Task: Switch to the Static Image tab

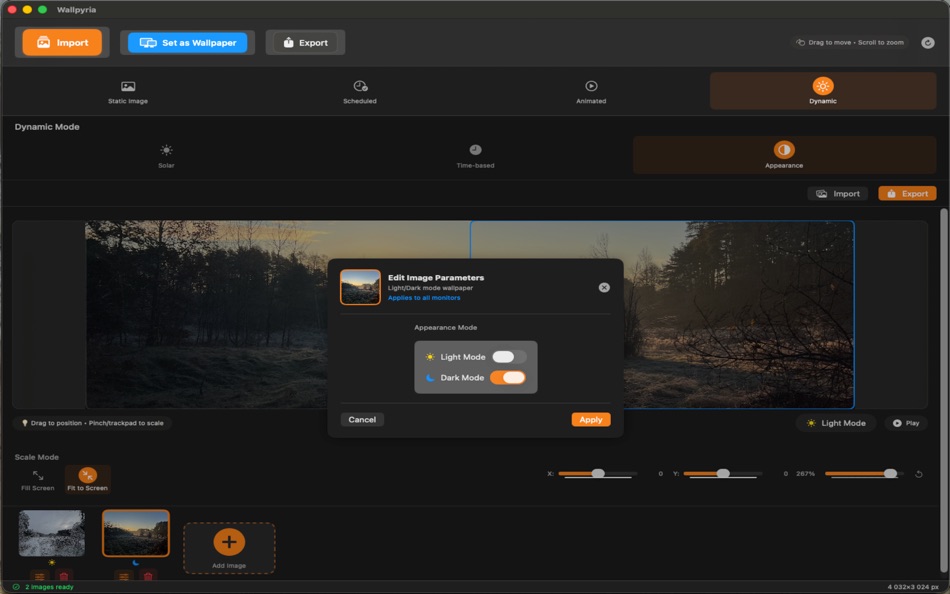Action: point(128,92)
